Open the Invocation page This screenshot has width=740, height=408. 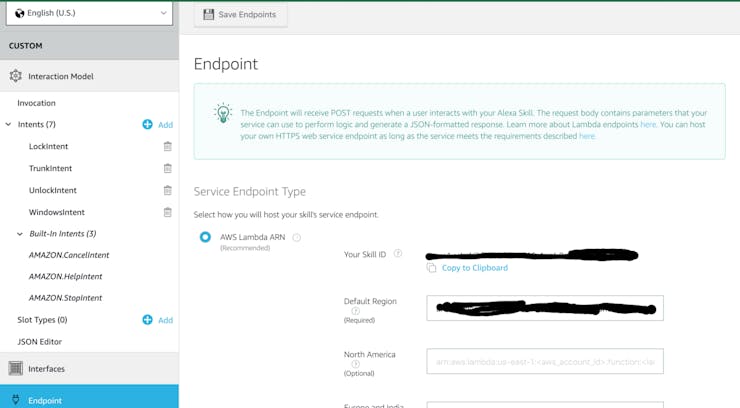(x=36, y=103)
